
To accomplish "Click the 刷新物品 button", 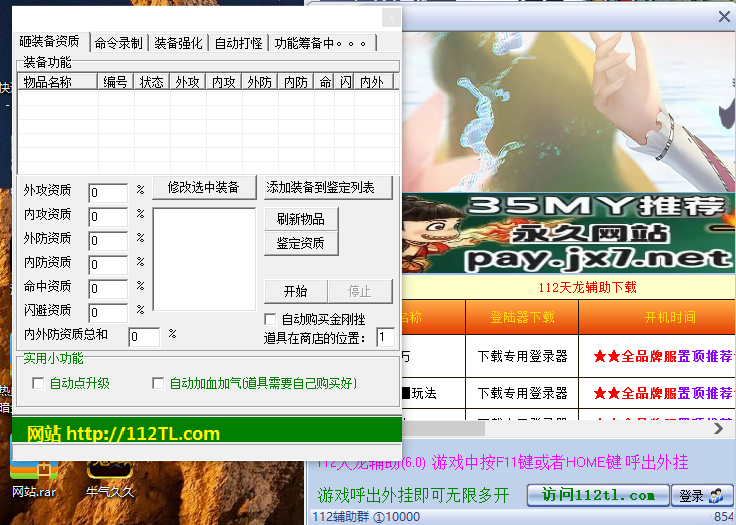I will click(x=300, y=219).
